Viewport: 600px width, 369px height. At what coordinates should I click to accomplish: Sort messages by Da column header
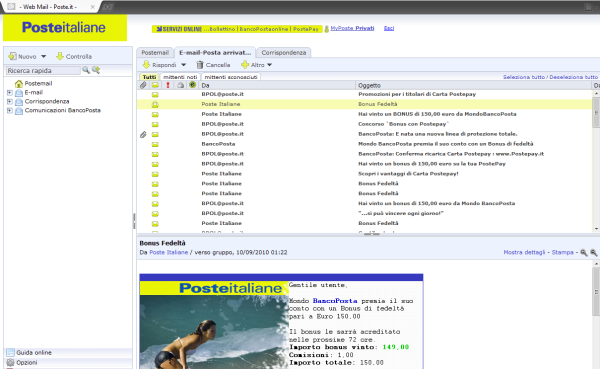[277, 85]
